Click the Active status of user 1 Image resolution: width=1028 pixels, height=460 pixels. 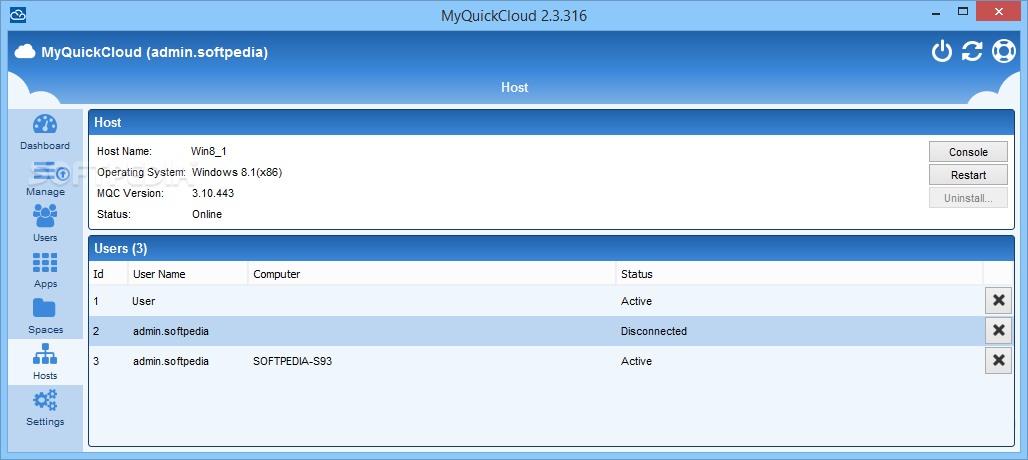636,301
